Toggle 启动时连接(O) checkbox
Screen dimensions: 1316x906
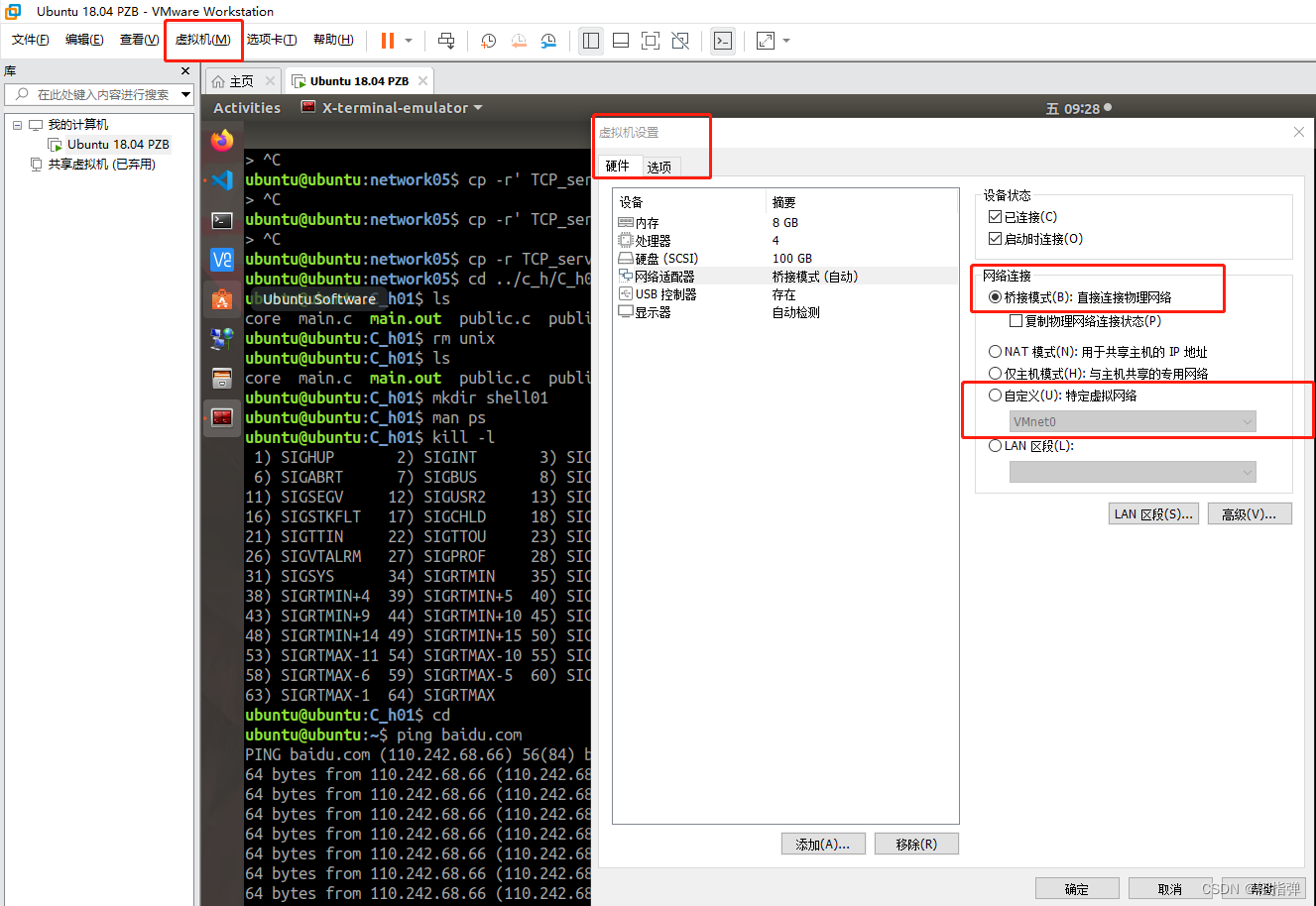click(996, 239)
